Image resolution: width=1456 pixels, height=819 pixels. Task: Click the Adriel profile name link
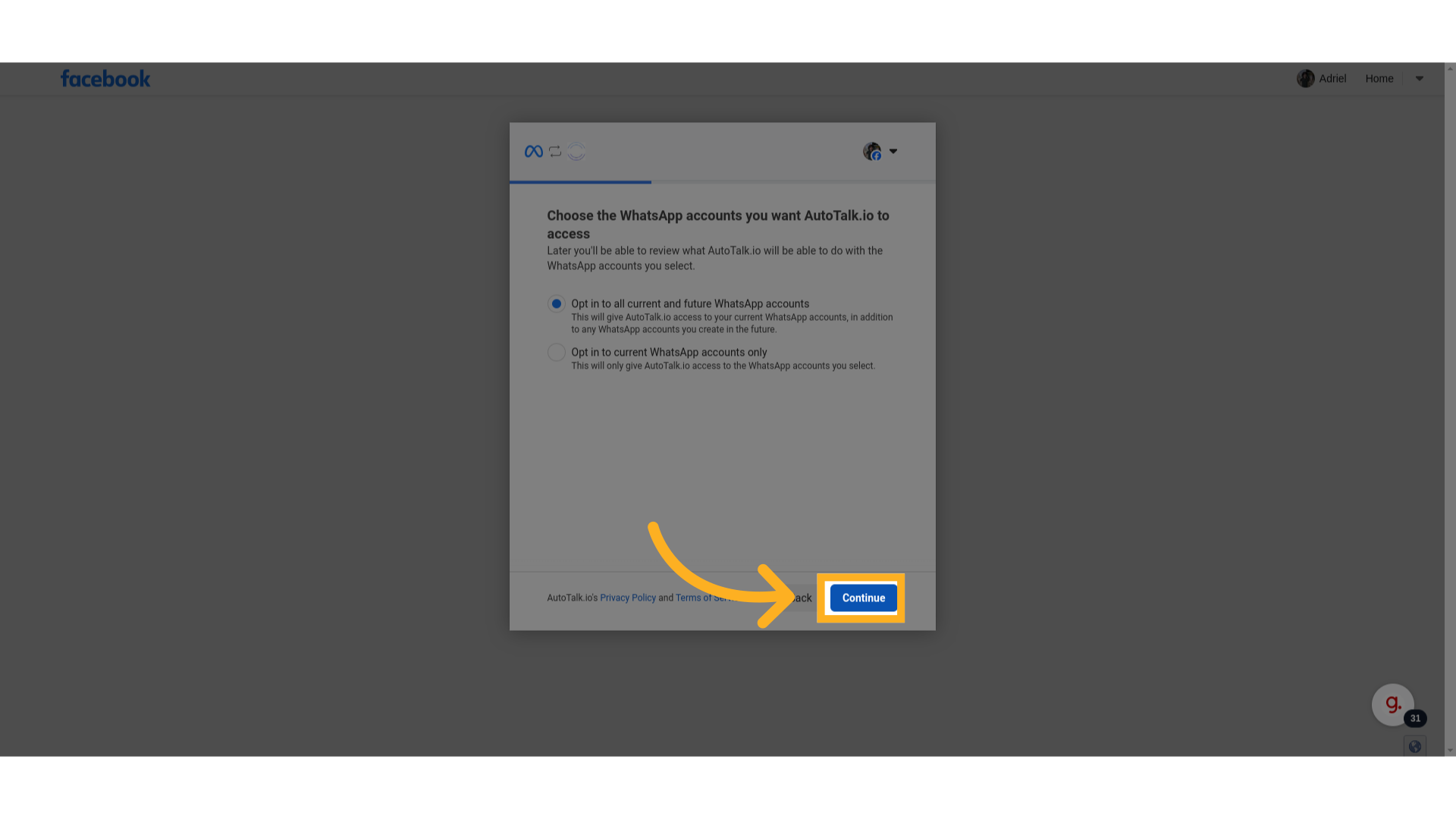click(x=1332, y=79)
